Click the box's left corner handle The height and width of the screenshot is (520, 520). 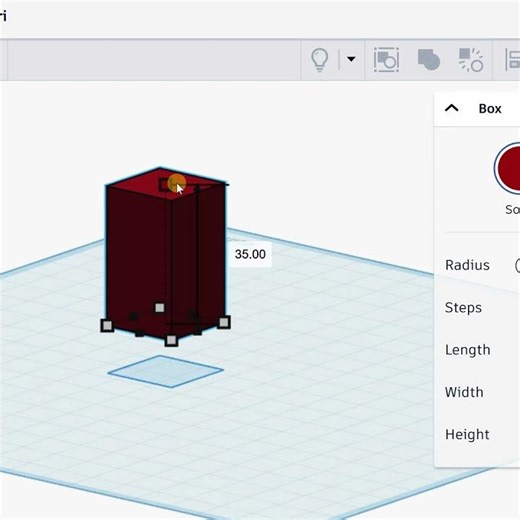click(x=107, y=325)
